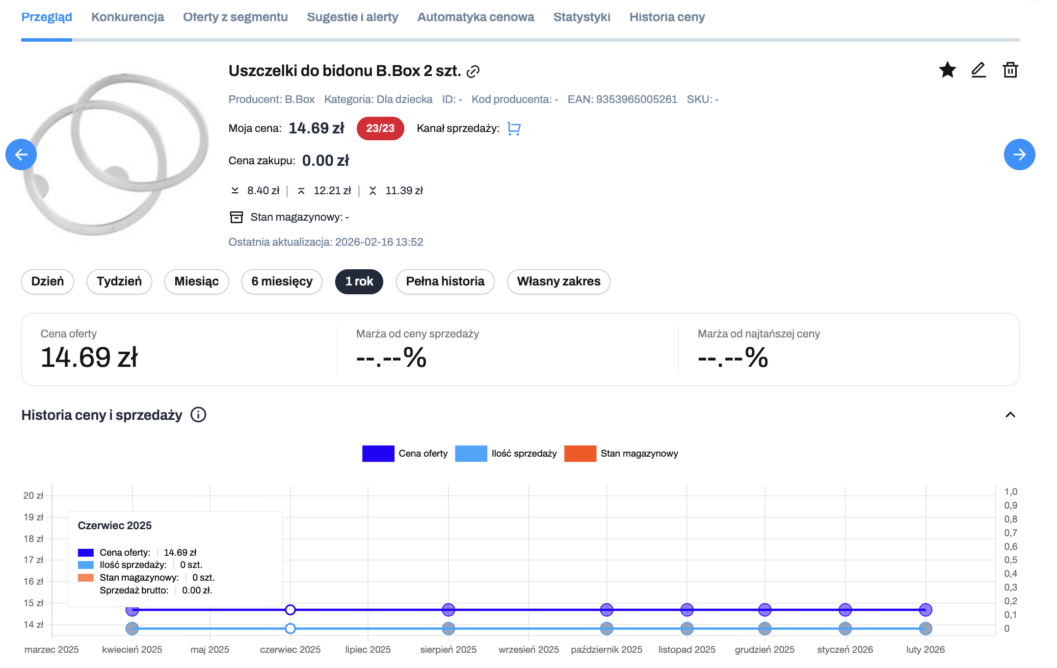Click the link icon beside product title
The height and width of the screenshot is (668, 1057).
pyautogui.click(x=474, y=71)
